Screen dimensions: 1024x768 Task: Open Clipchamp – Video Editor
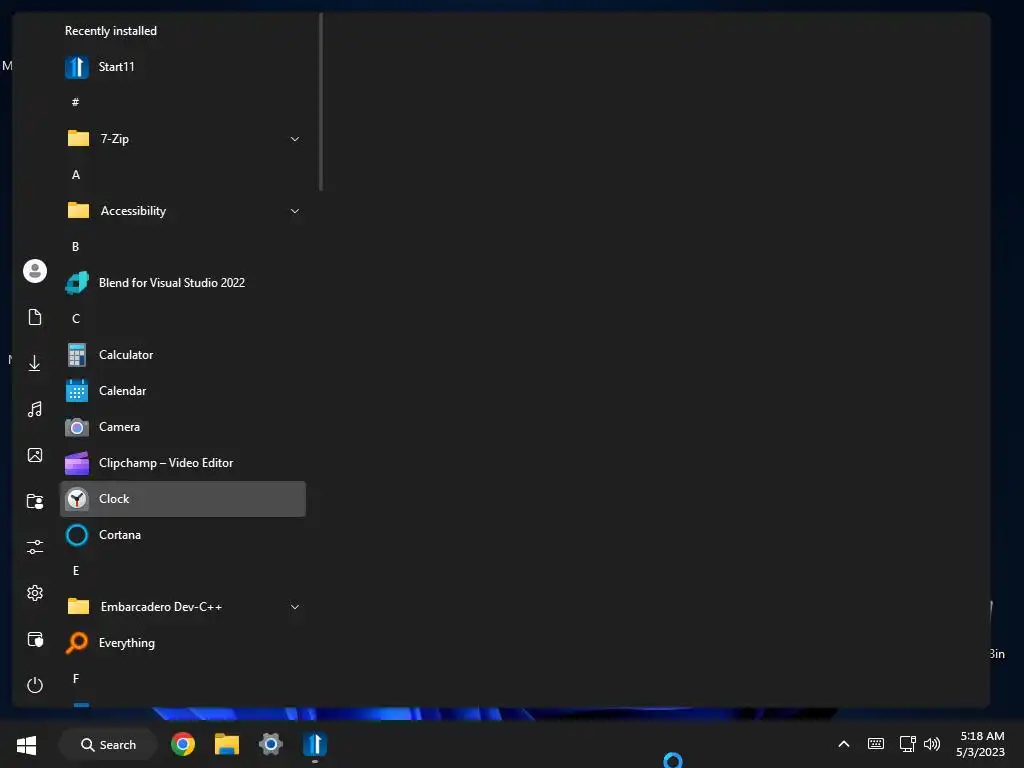[183, 463]
